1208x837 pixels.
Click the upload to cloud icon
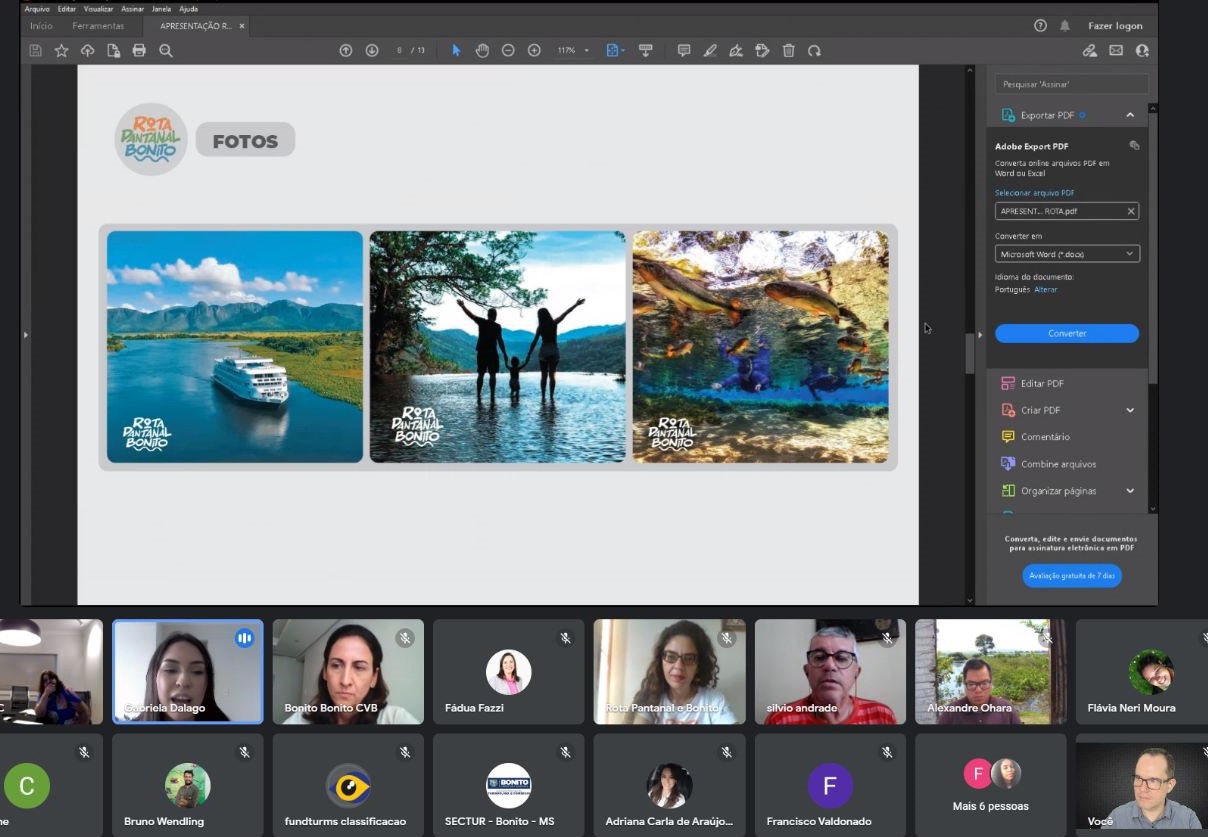point(87,51)
